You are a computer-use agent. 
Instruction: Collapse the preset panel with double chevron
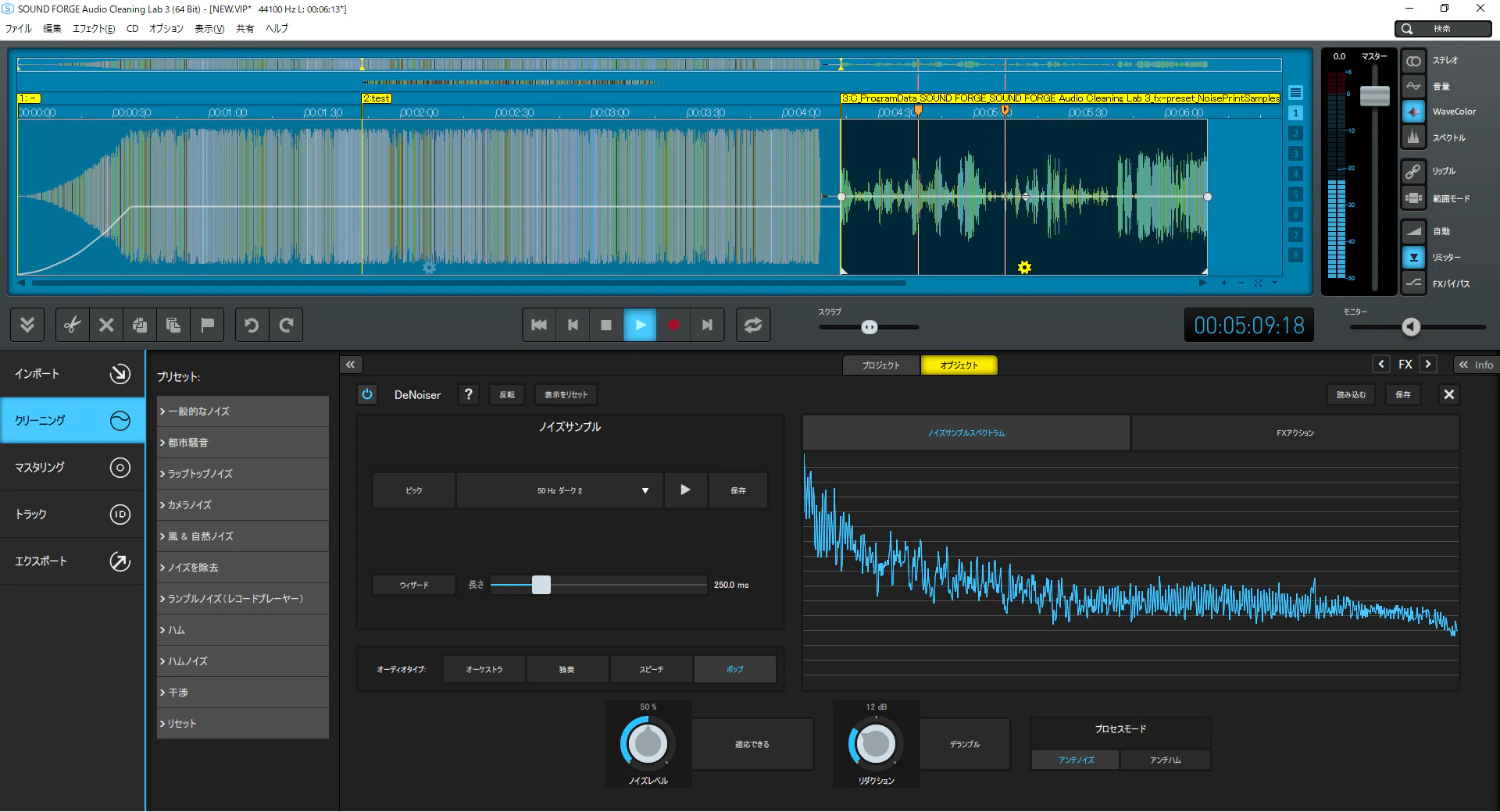pos(351,365)
